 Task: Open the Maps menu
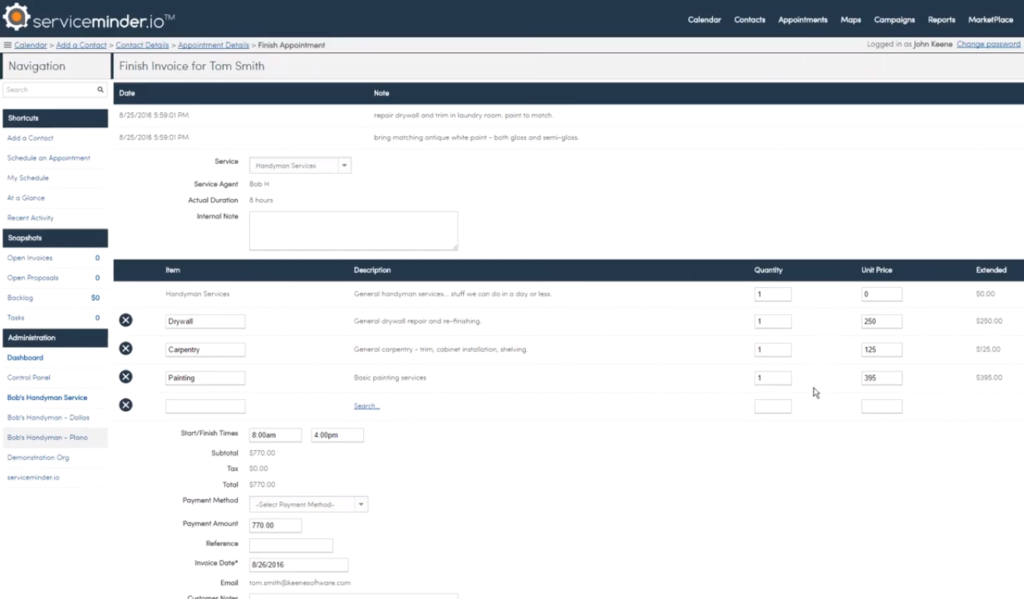pyautogui.click(x=850, y=20)
